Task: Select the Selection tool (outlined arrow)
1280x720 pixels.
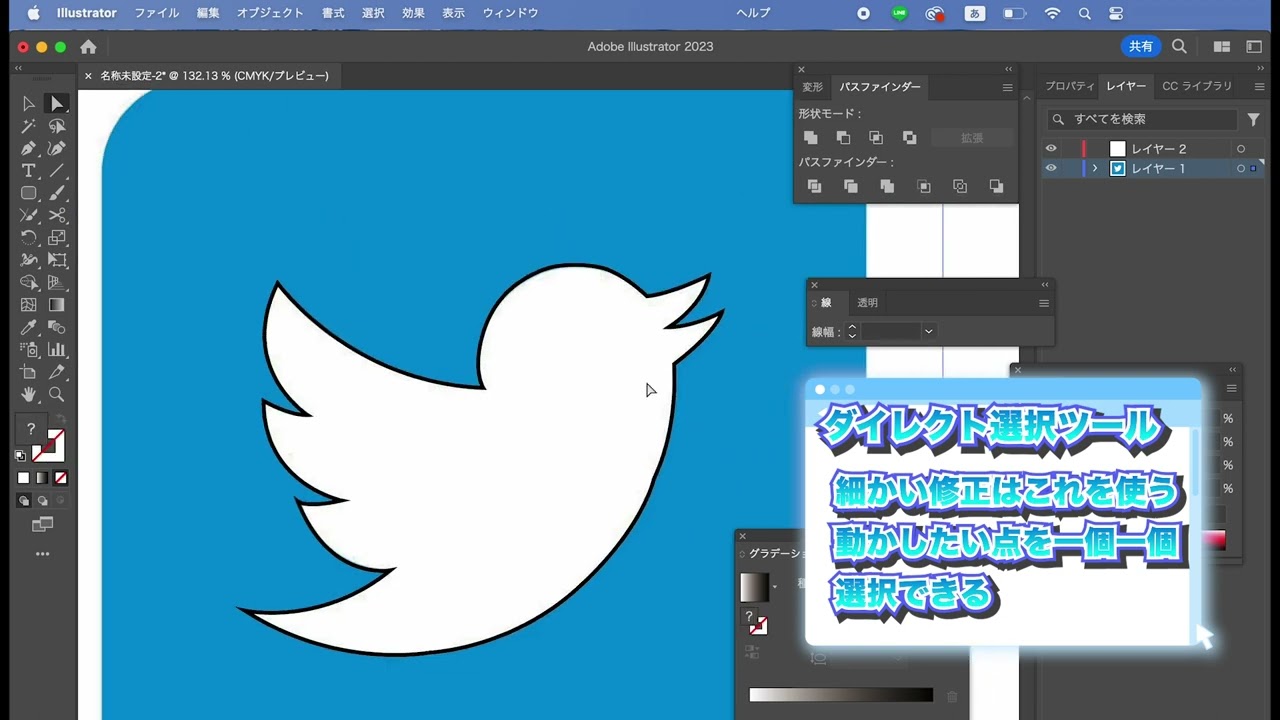Action: pos(29,104)
